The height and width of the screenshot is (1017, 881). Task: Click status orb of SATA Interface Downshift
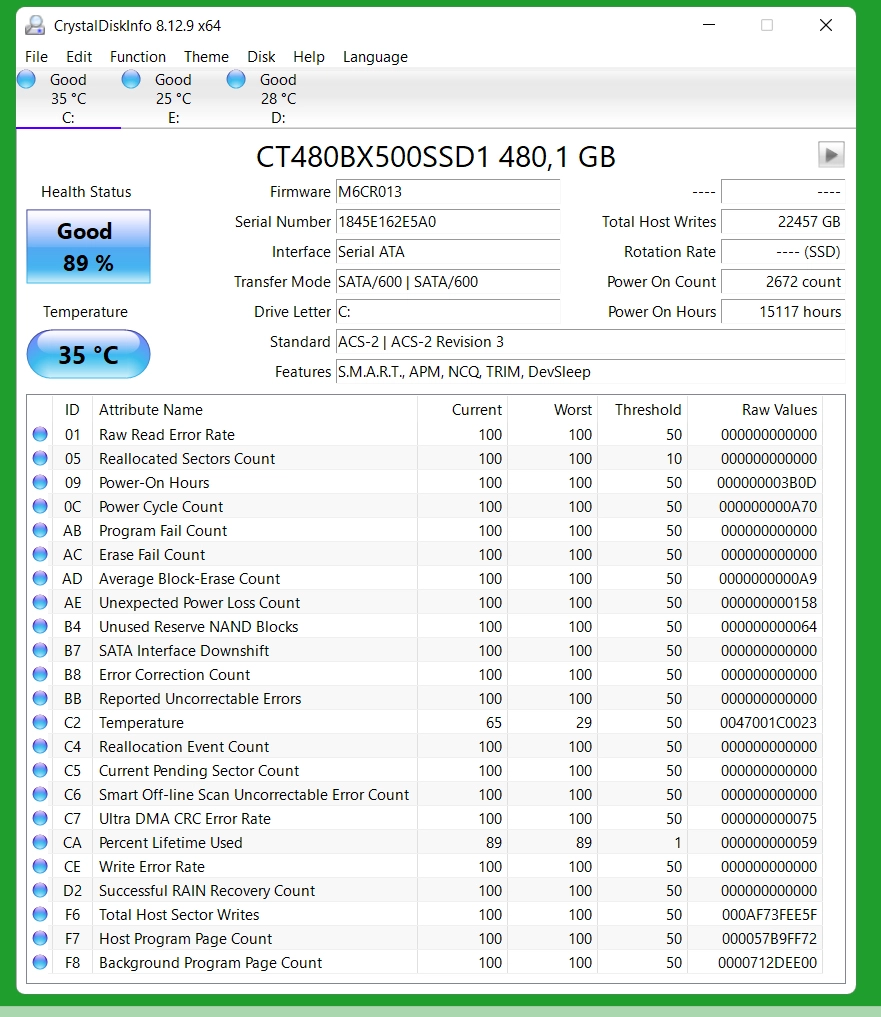pyautogui.click(x=40, y=650)
